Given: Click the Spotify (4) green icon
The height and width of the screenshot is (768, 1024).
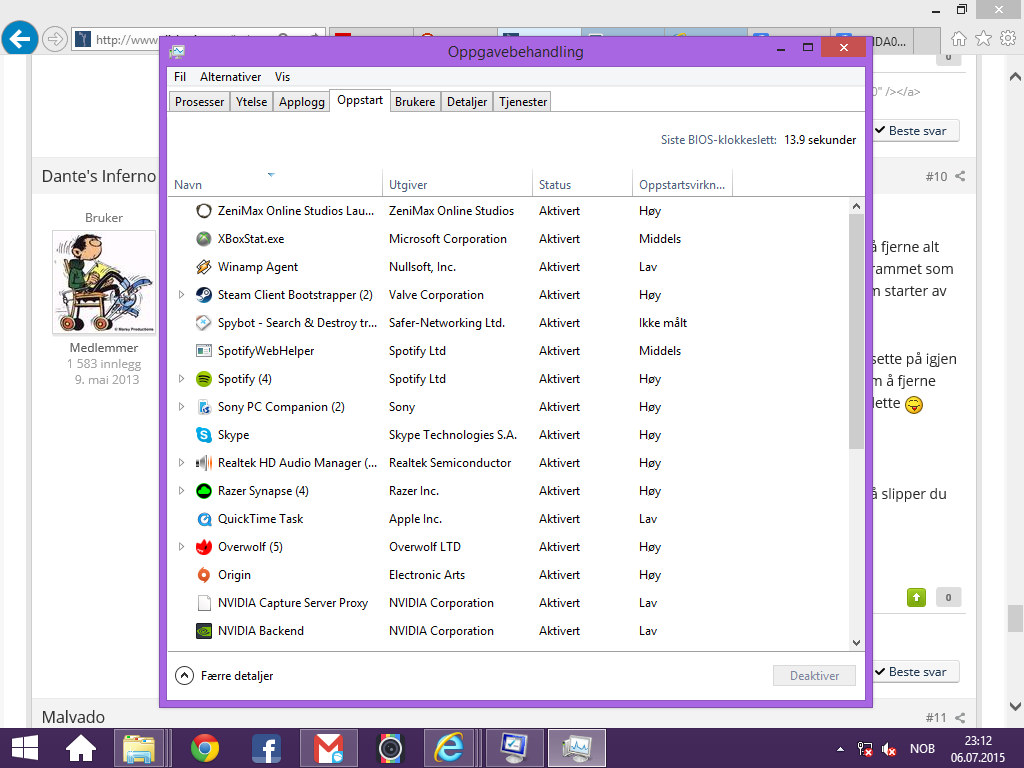Looking at the screenshot, I should pos(204,379).
